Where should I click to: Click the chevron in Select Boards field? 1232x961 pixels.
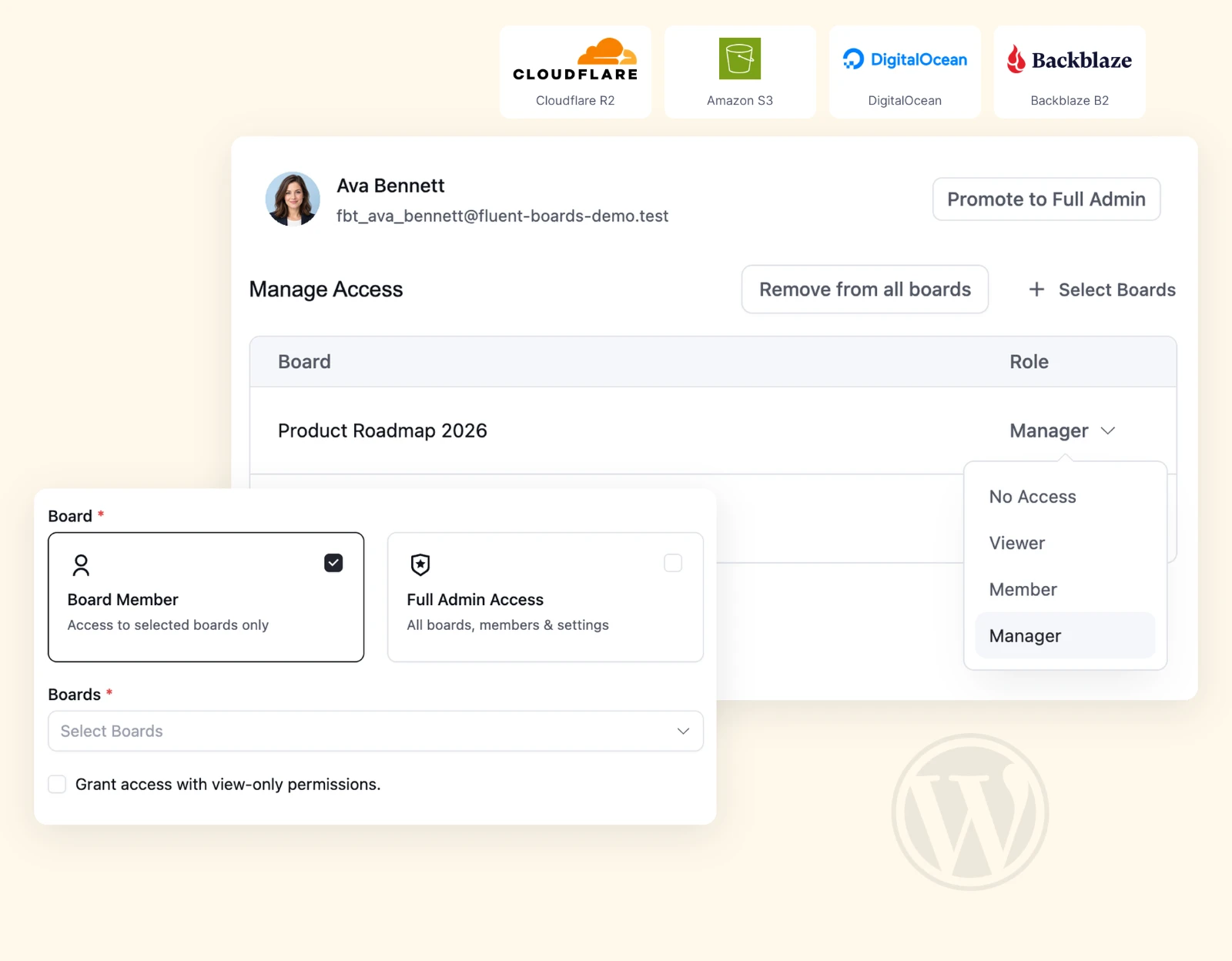tap(683, 731)
